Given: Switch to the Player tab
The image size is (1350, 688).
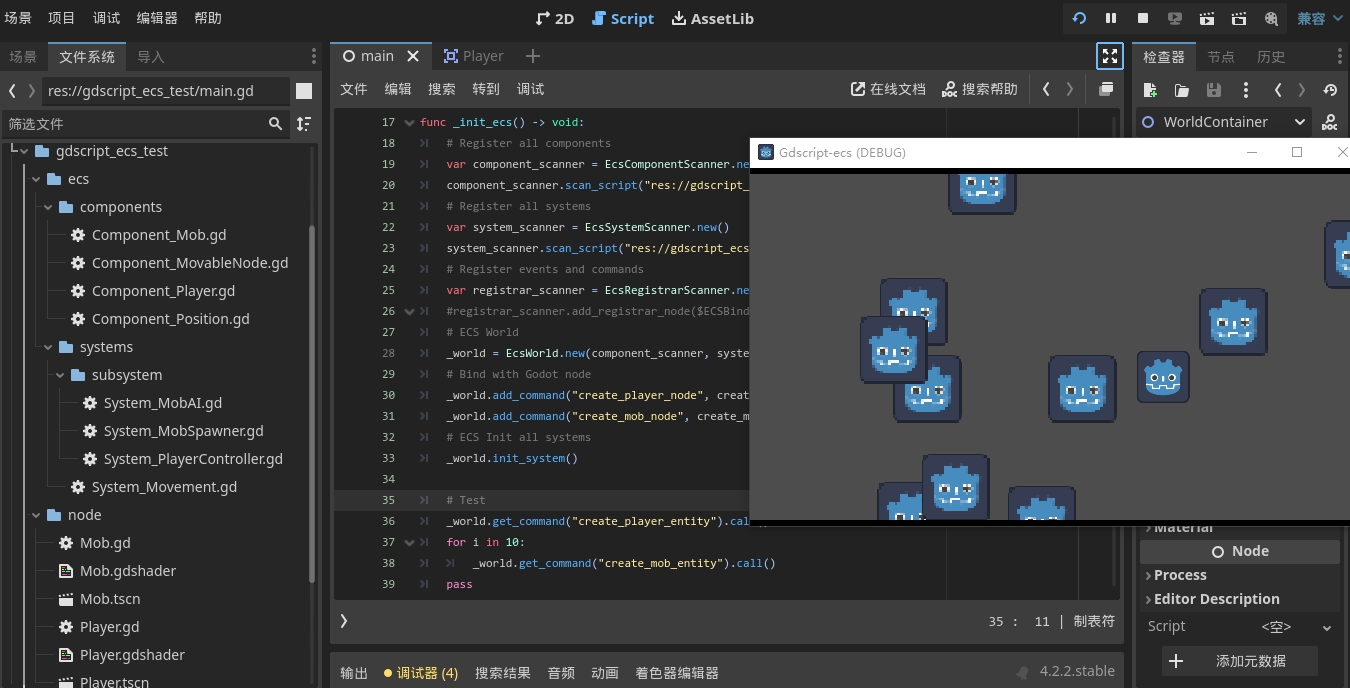Looking at the screenshot, I should [x=474, y=56].
